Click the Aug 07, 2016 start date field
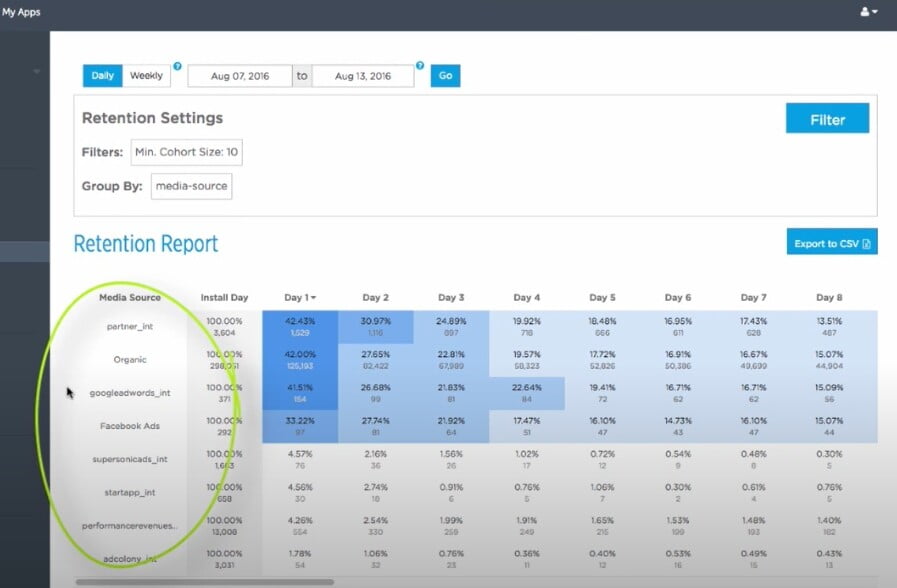Screen dimensions: 897x588 pos(240,76)
